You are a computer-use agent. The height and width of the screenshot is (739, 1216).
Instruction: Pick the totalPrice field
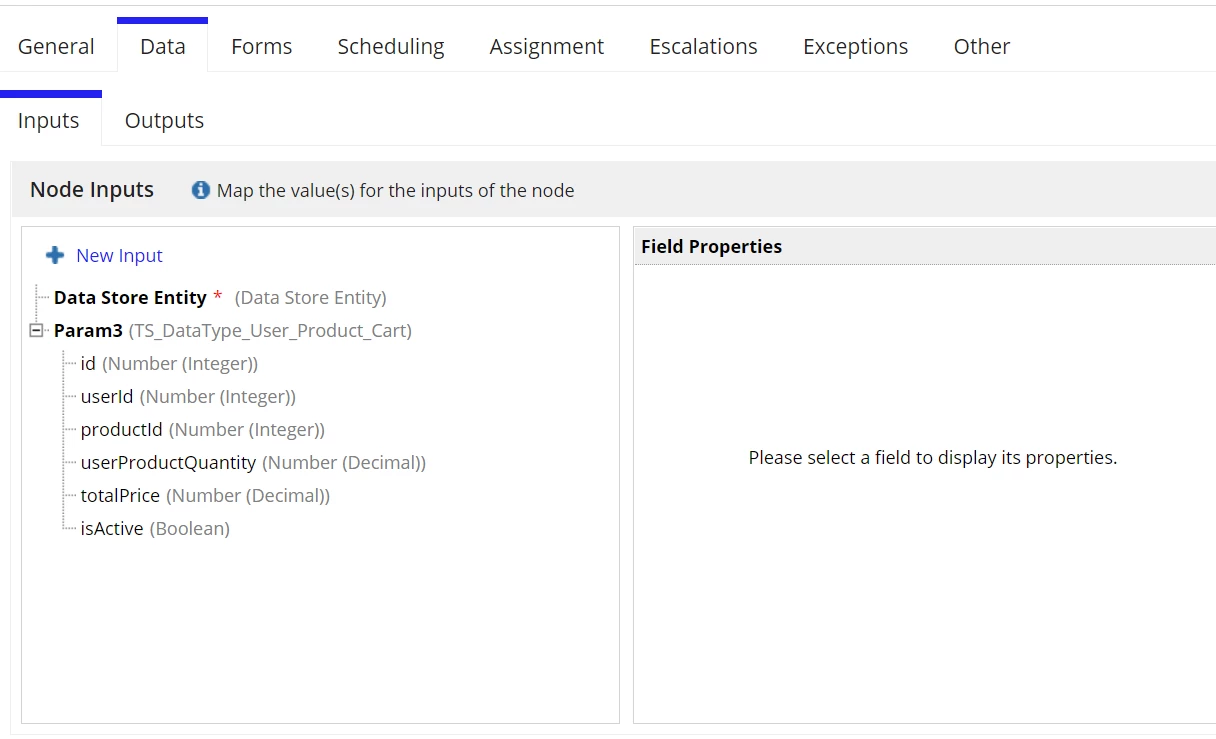click(x=205, y=496)
